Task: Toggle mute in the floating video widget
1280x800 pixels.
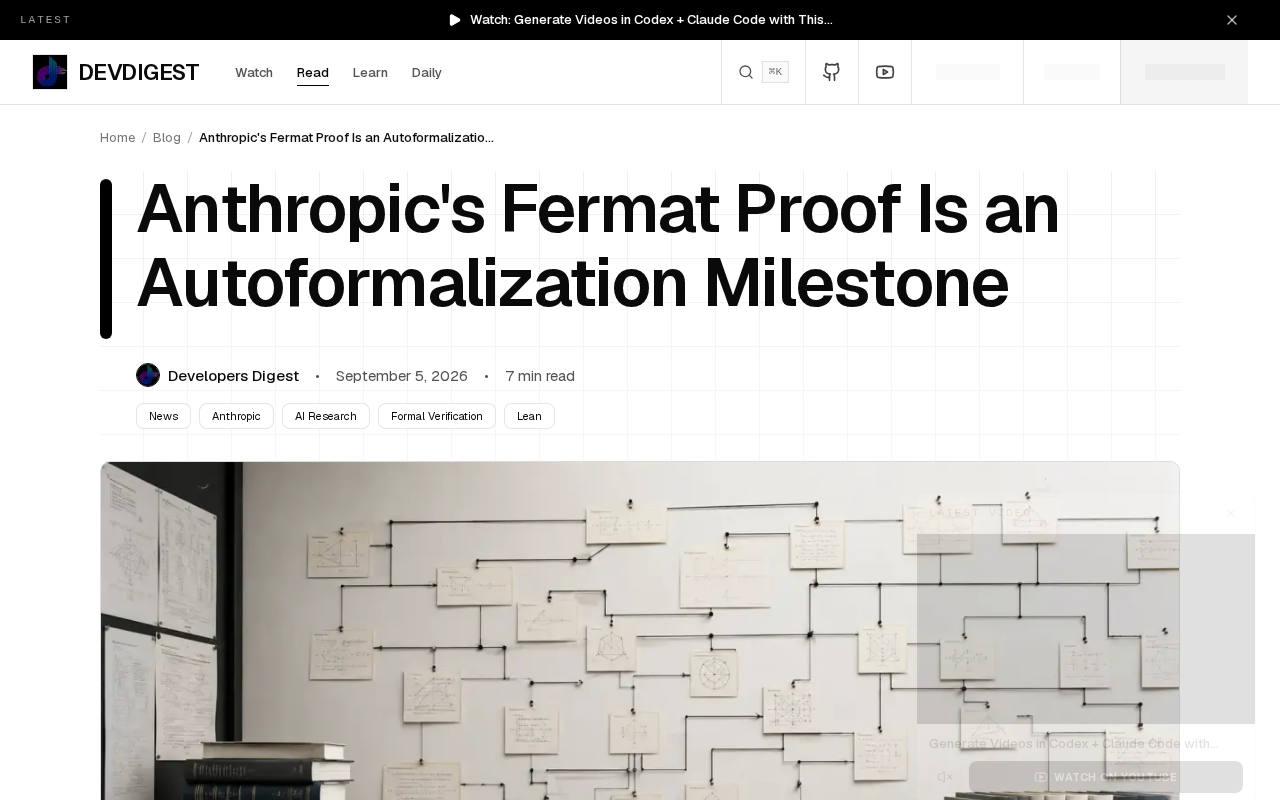Action: click(945, 777)
